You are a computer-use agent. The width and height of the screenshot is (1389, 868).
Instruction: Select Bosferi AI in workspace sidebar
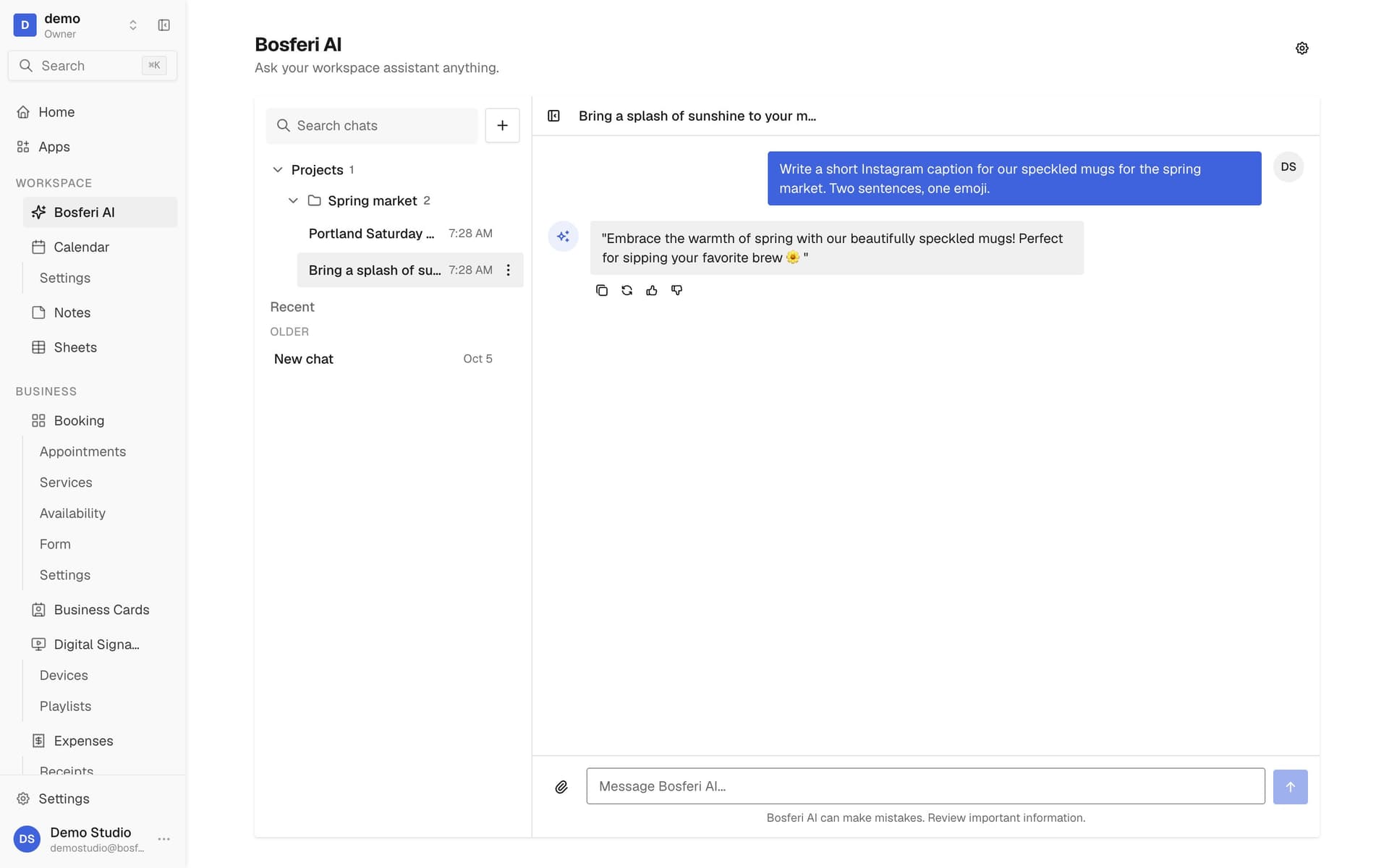click(100, 212)
